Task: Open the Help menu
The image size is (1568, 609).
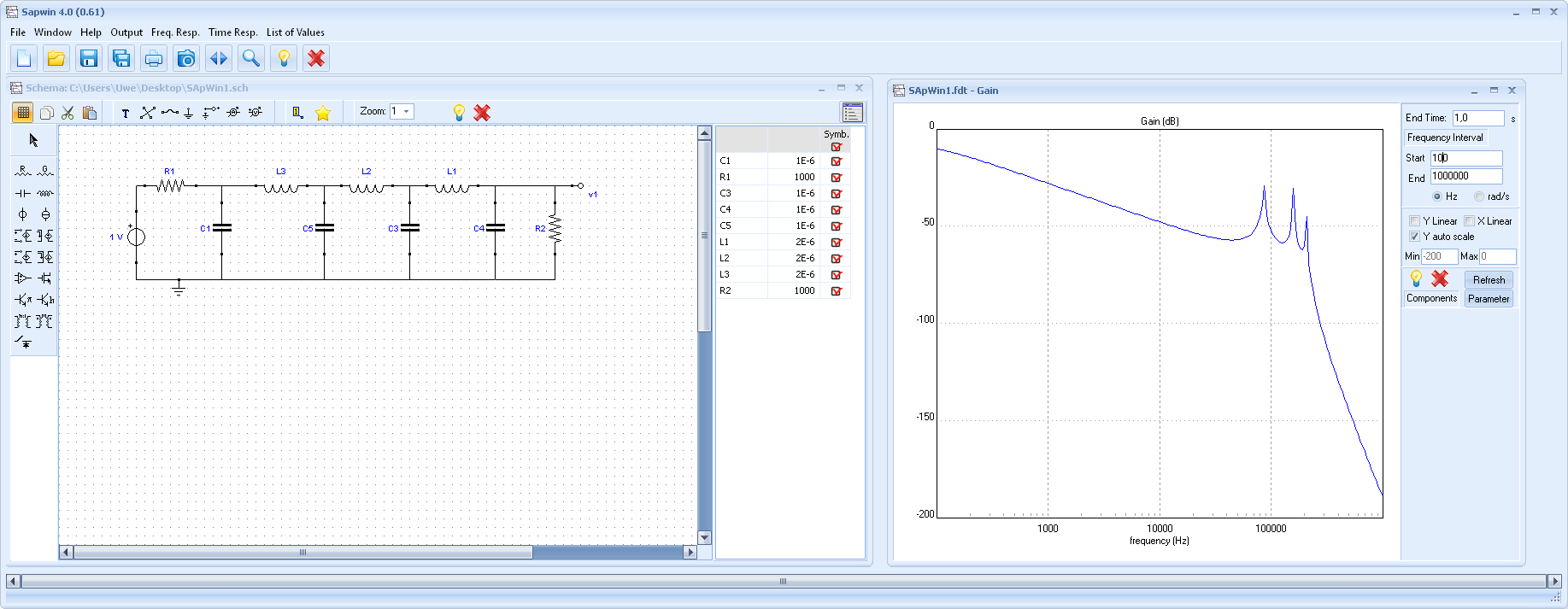Action: pyautogui.click(x=91, y=32)
